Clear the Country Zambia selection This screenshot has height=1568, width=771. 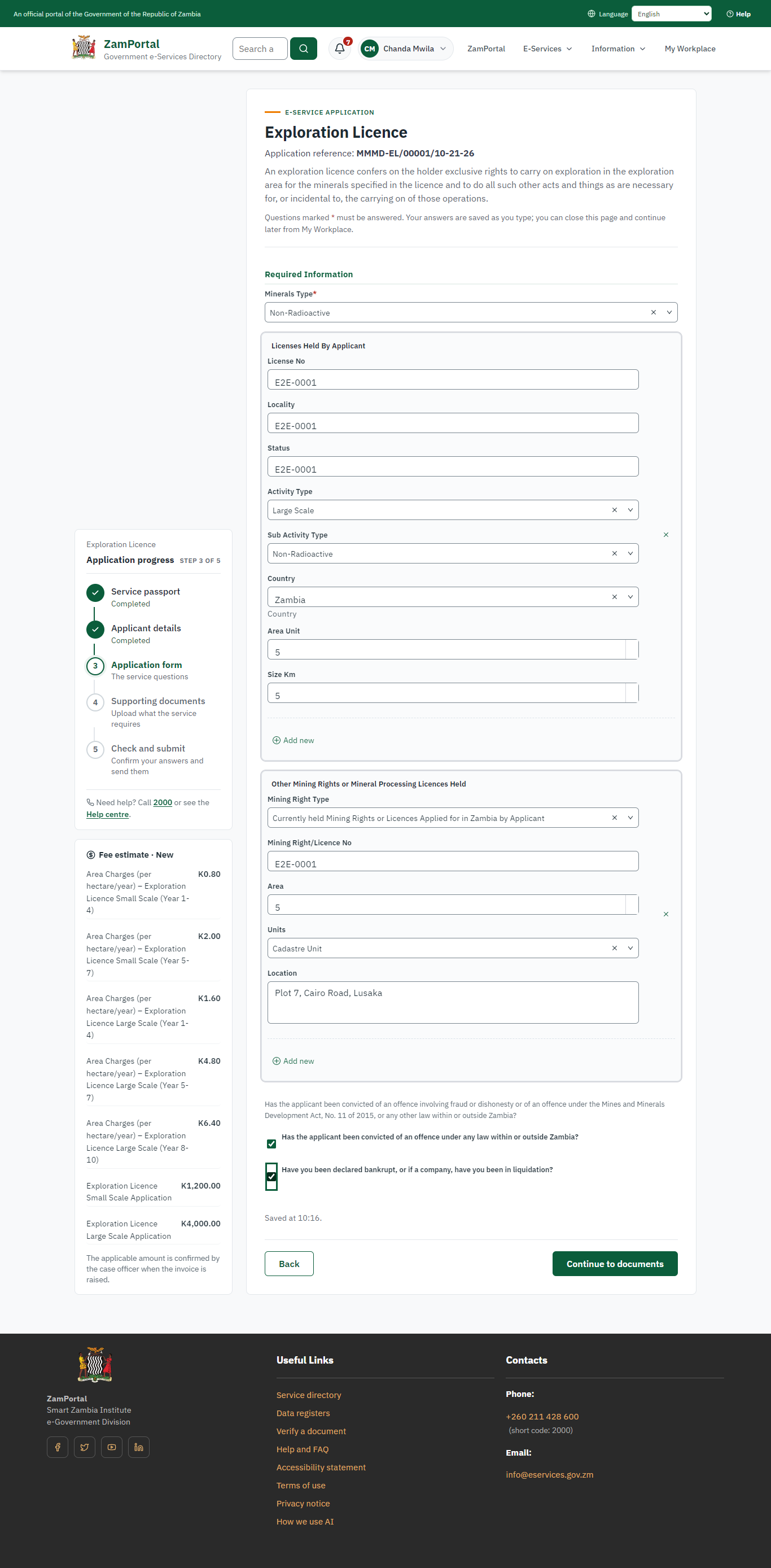pos(614,596)
